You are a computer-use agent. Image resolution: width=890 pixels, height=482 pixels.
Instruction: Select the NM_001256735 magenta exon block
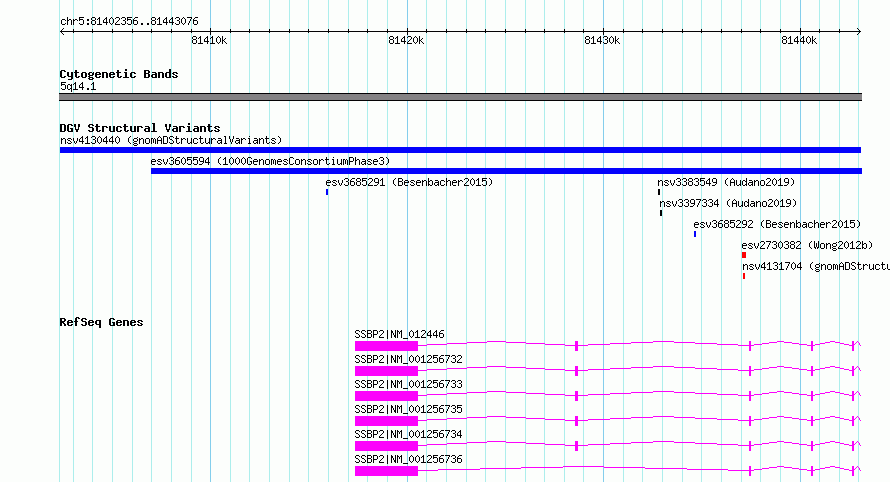[387, 421]
